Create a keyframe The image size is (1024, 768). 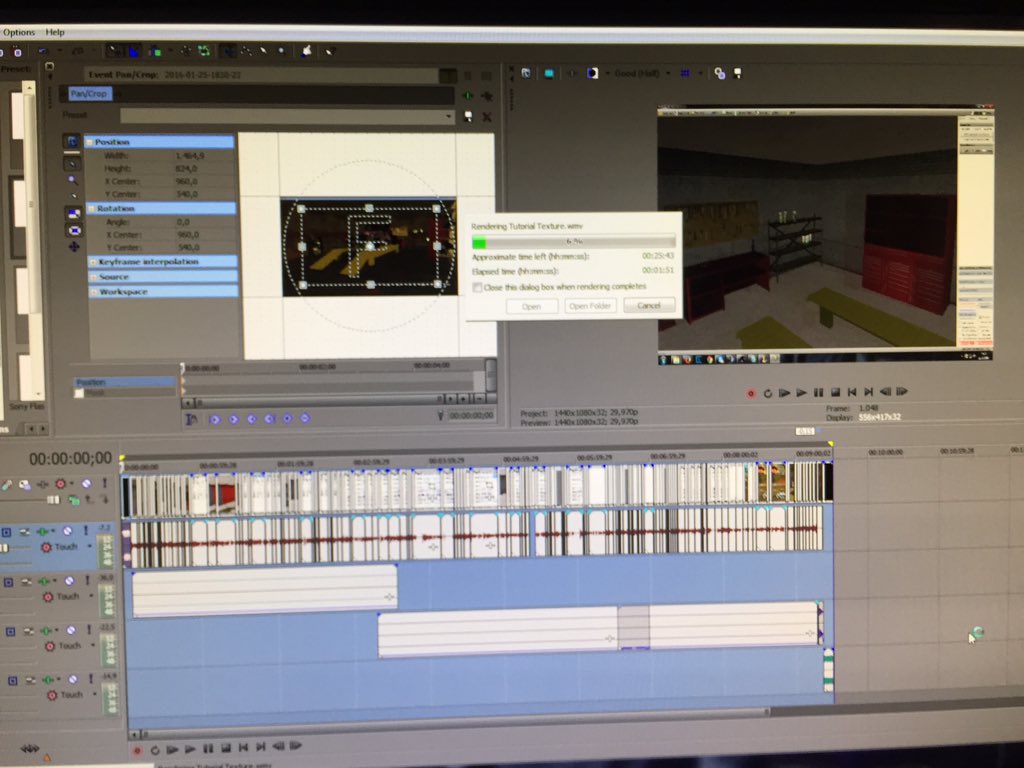pos(287,418)
